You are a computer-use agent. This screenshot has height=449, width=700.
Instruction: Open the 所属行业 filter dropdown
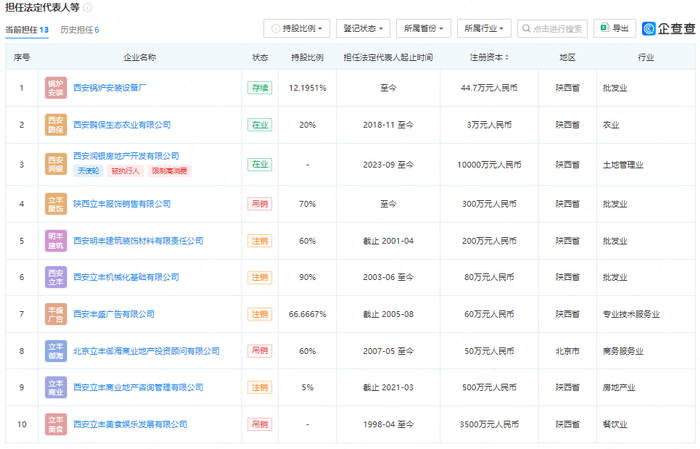click(484, 29)
